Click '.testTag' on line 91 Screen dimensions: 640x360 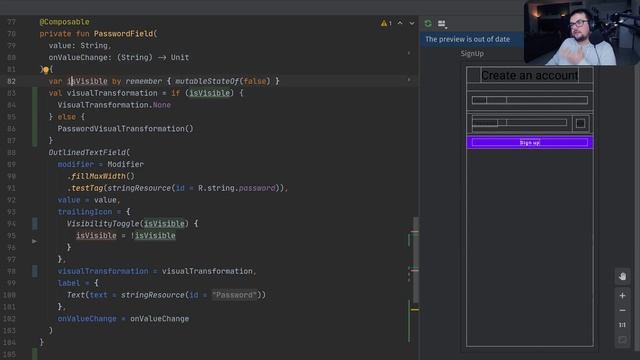[85, 188]
